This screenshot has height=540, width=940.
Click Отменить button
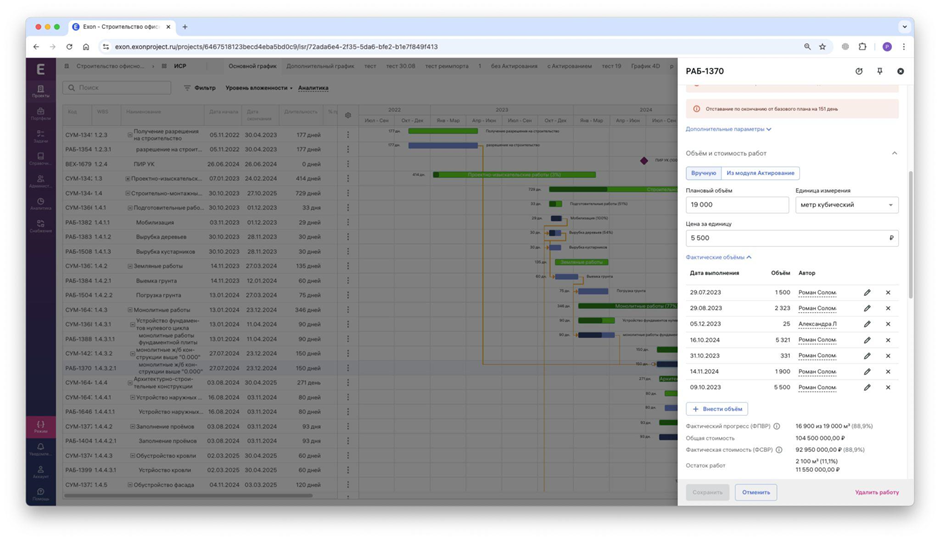(x=755, y=493)
